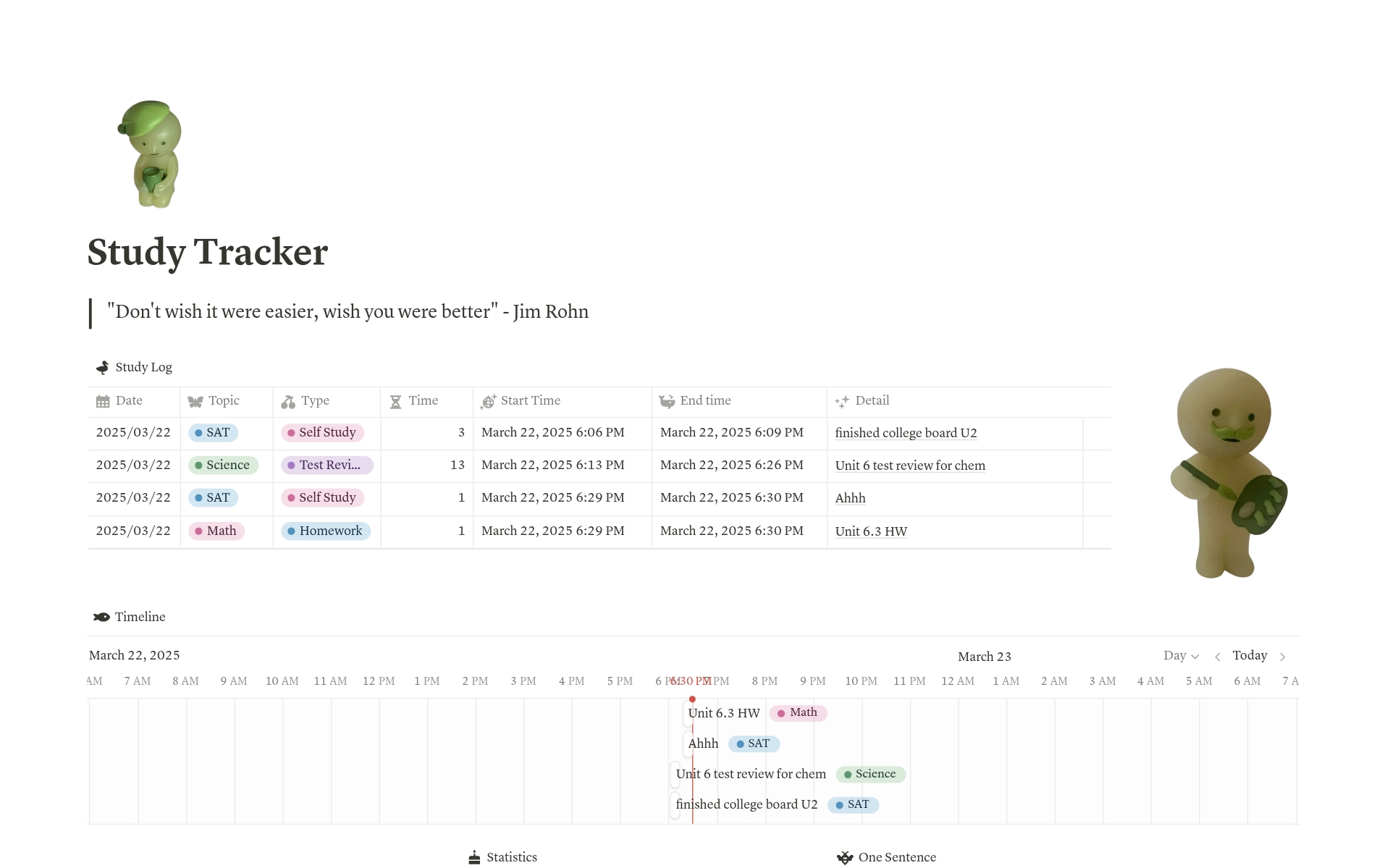Screen dimensions: 1390x868
Task: Go to previous timeline period arrow
Action: (x=1218, y=657)
